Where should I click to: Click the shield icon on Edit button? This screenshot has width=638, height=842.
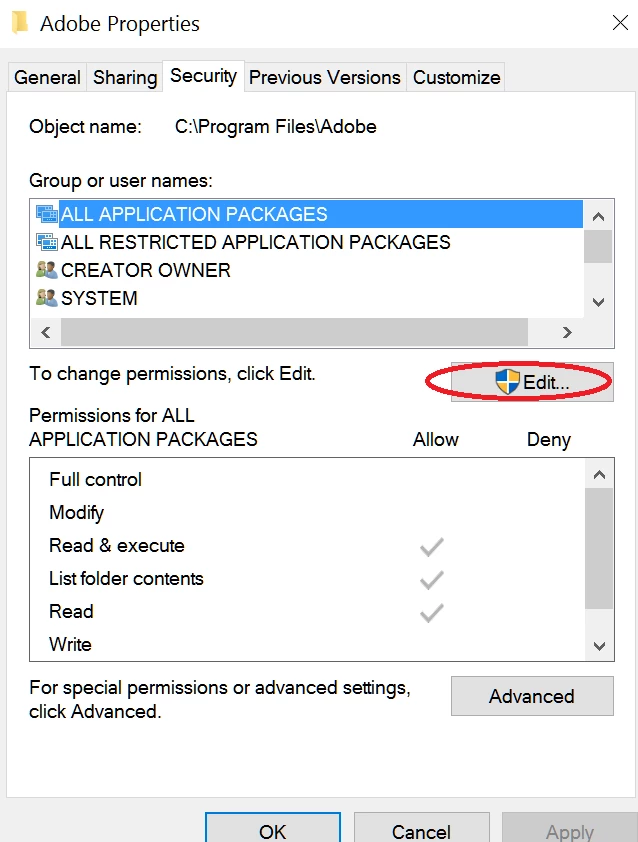tap(508, 382)
